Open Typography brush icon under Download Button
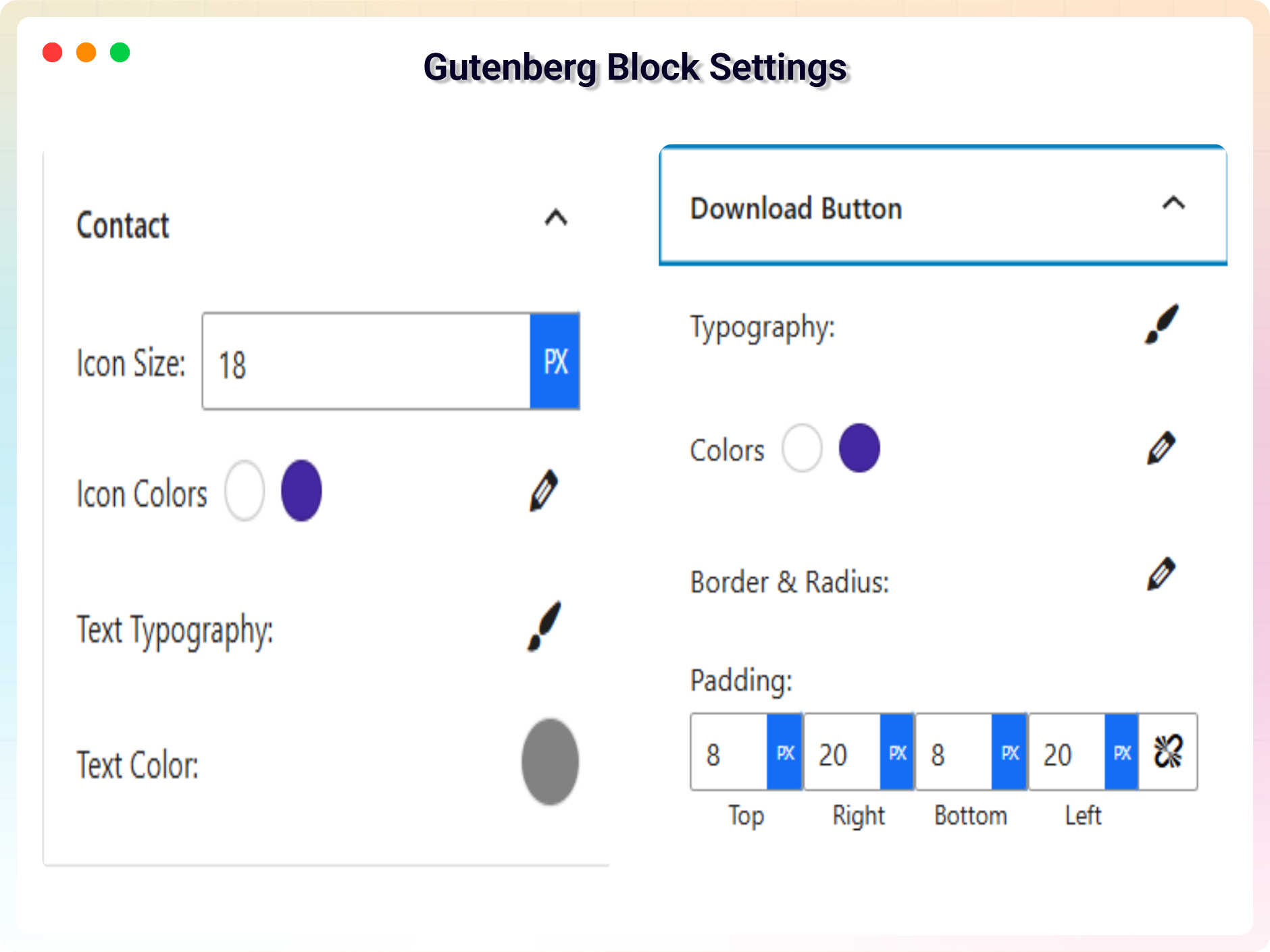1270x952 pixels. [x=1162, y=325]
